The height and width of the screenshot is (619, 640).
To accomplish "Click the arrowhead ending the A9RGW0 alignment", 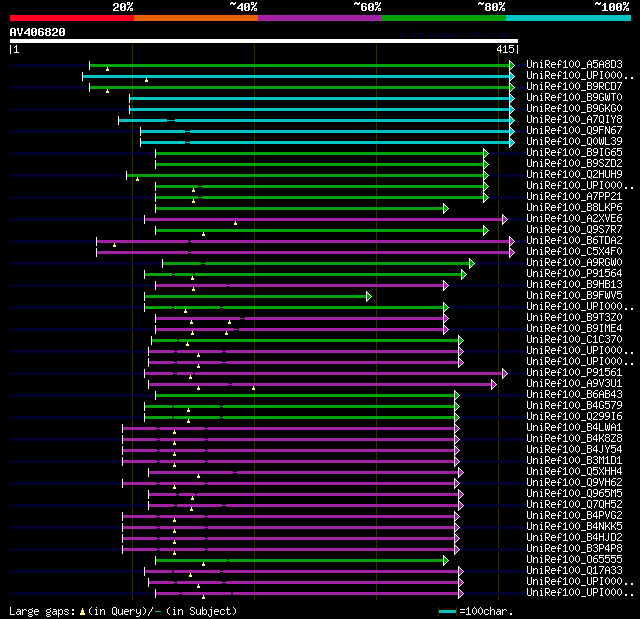I will pos(472,263).
